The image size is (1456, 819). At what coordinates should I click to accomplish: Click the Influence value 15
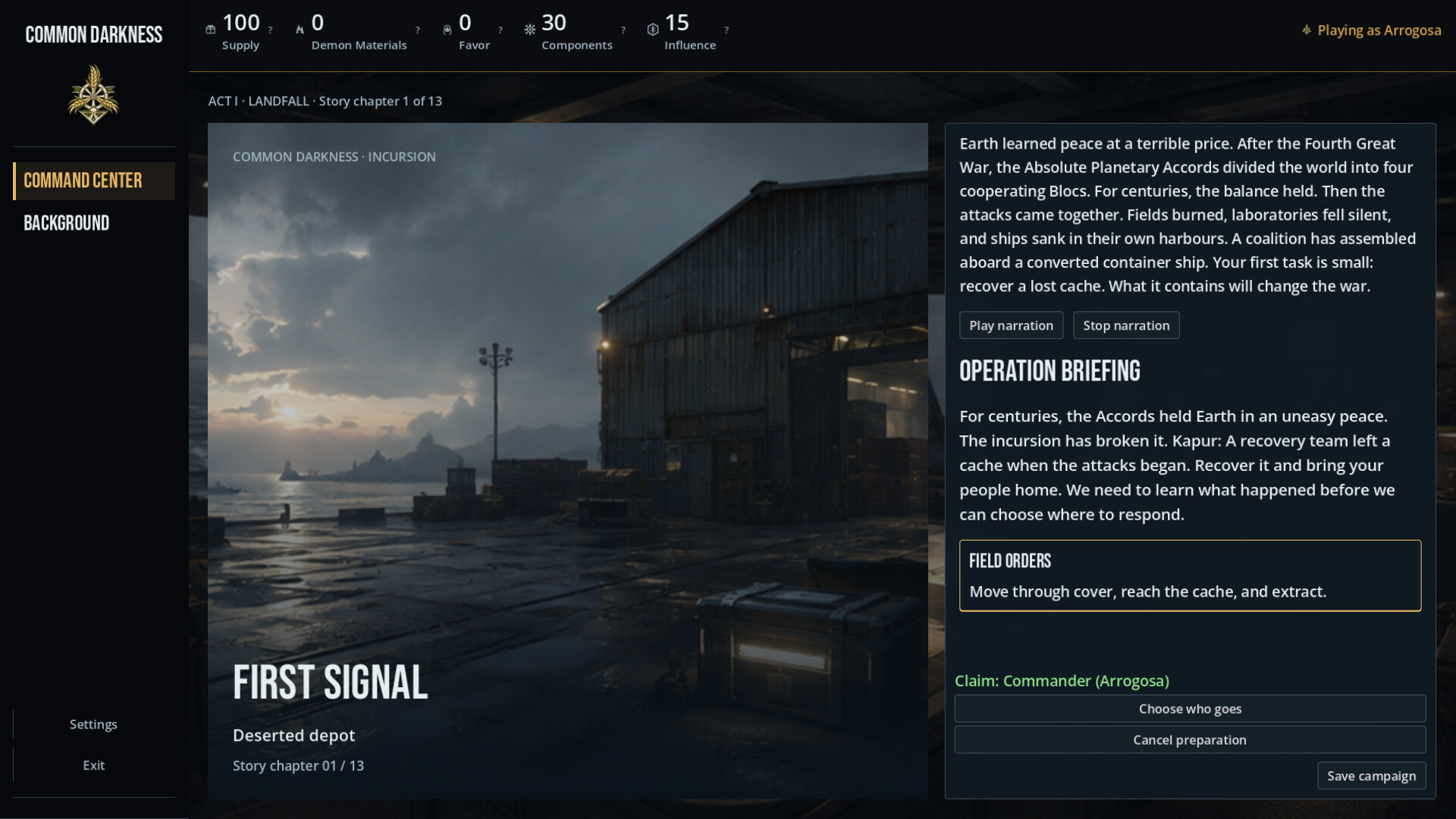[676, 23]
